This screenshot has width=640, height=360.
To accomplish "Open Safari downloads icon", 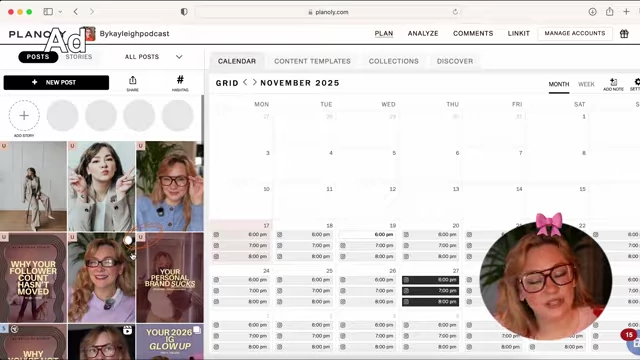I will [x=592, y=12].
